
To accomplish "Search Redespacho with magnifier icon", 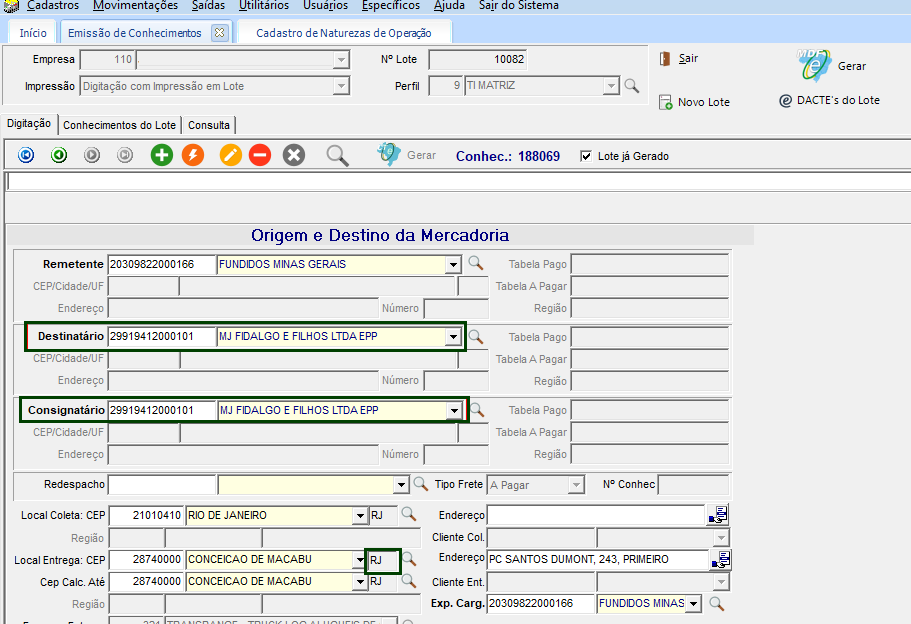I will [x=421, y=483].
